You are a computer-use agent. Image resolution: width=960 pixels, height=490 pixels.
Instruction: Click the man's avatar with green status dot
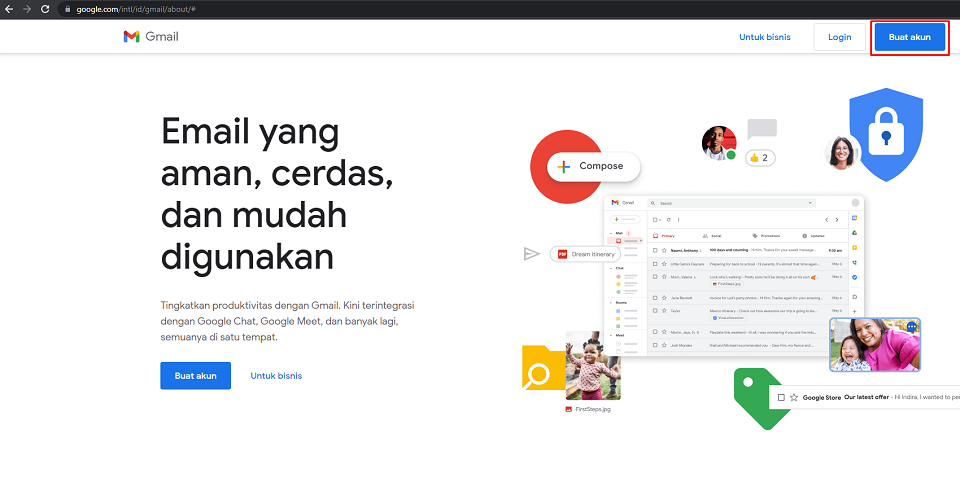(719, 143)
